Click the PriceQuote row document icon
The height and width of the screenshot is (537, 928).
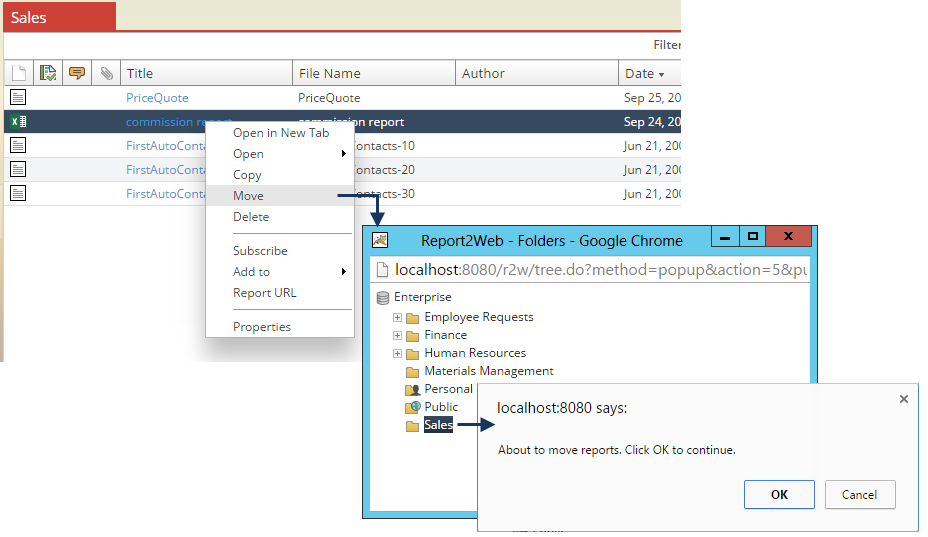tap(18, 97)
